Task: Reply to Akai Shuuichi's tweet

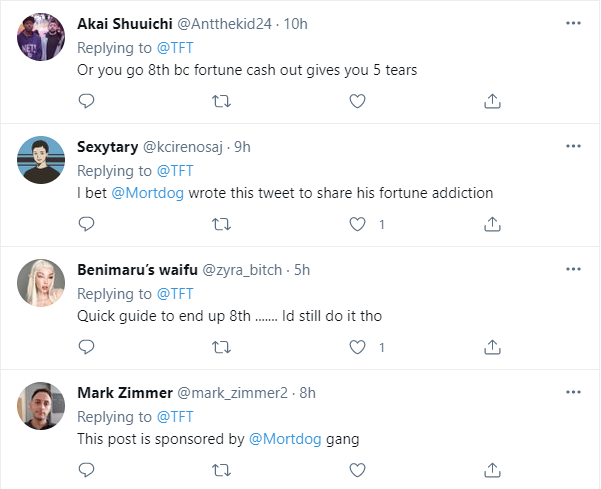Action: click(87, 101)
